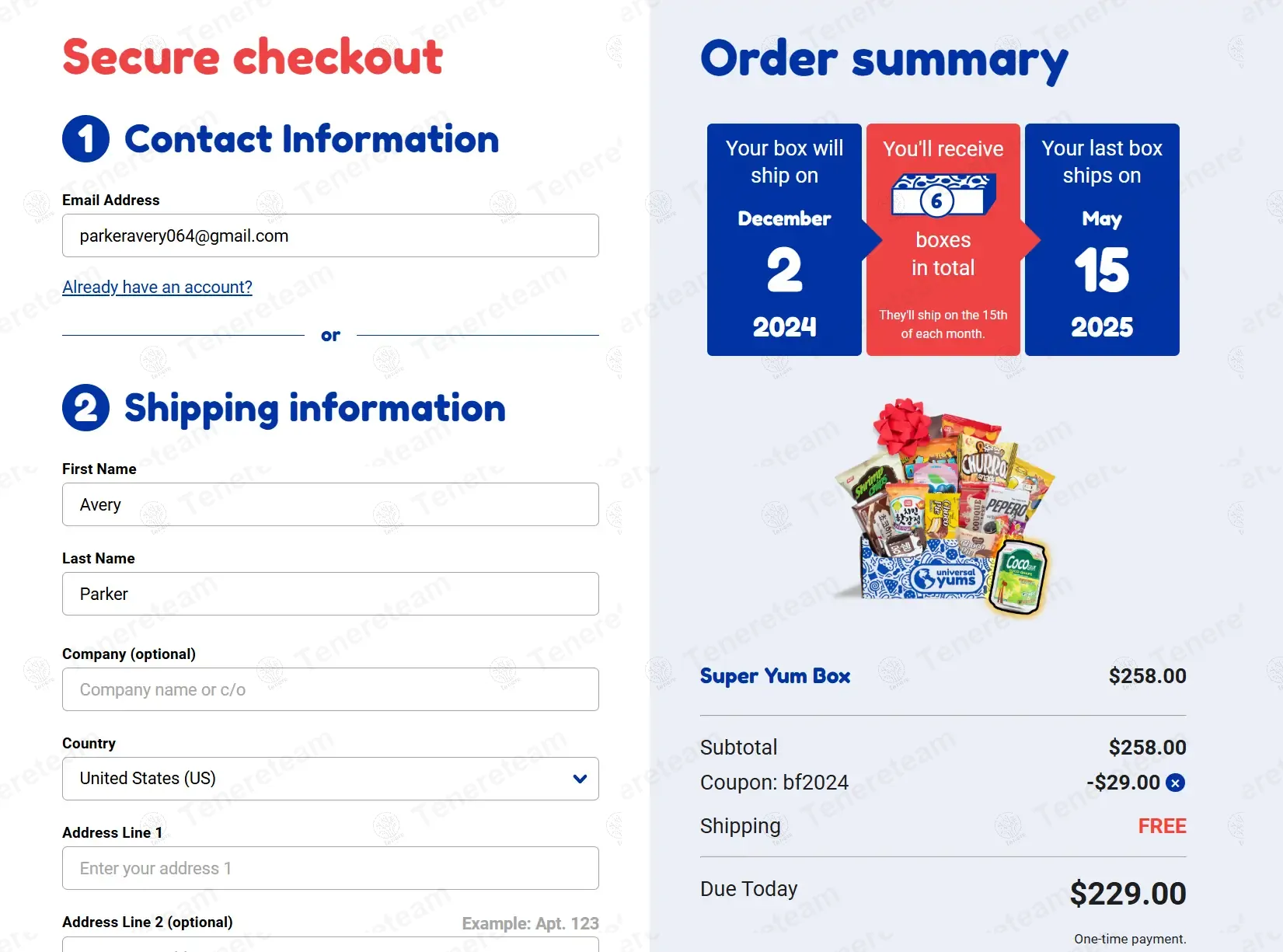Remove the bf2024 coupon
1283x952 pixels.
(x=1176, y=783)
